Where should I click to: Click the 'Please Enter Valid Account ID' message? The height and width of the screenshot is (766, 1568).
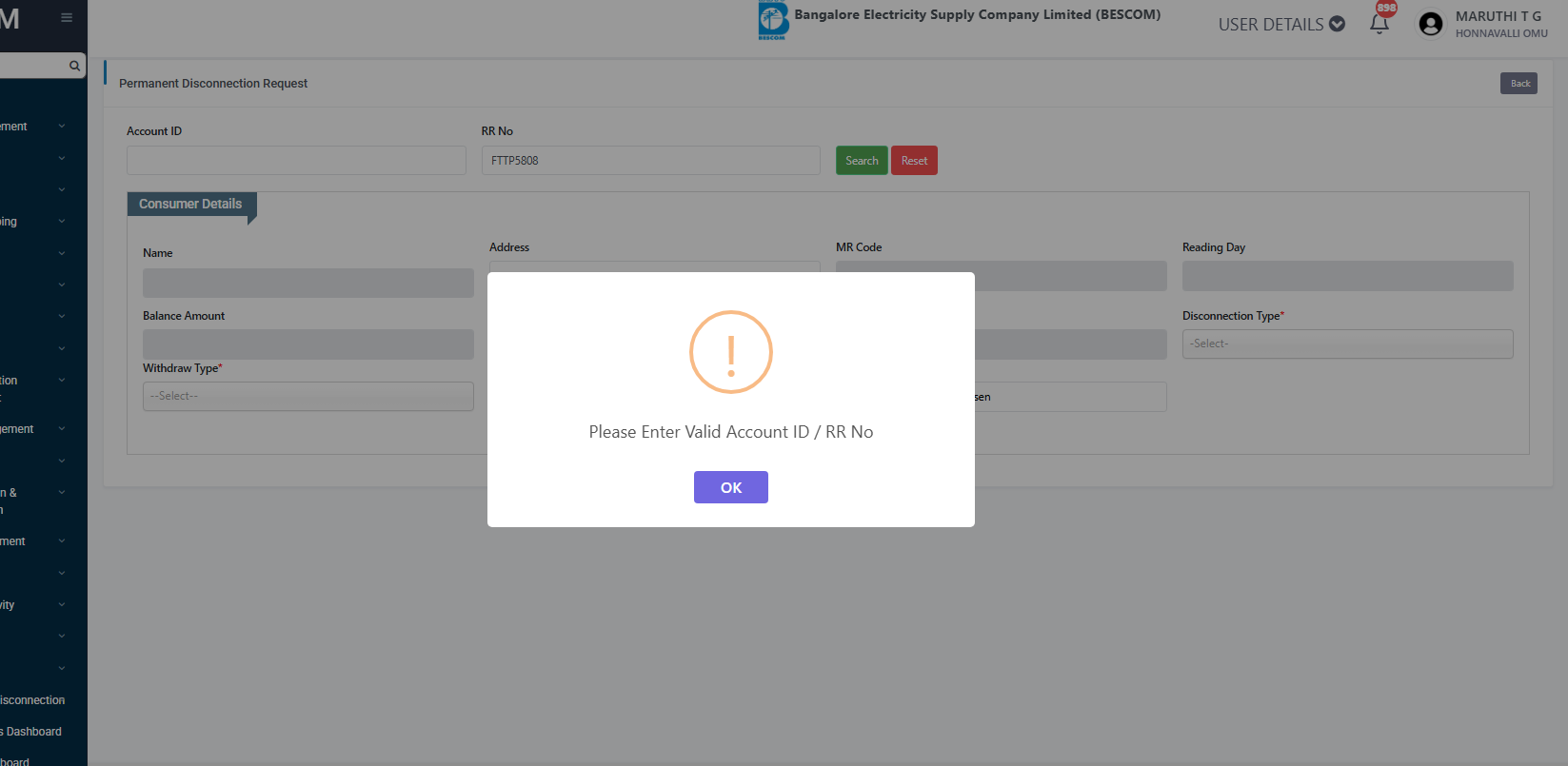tap(731, 432)
